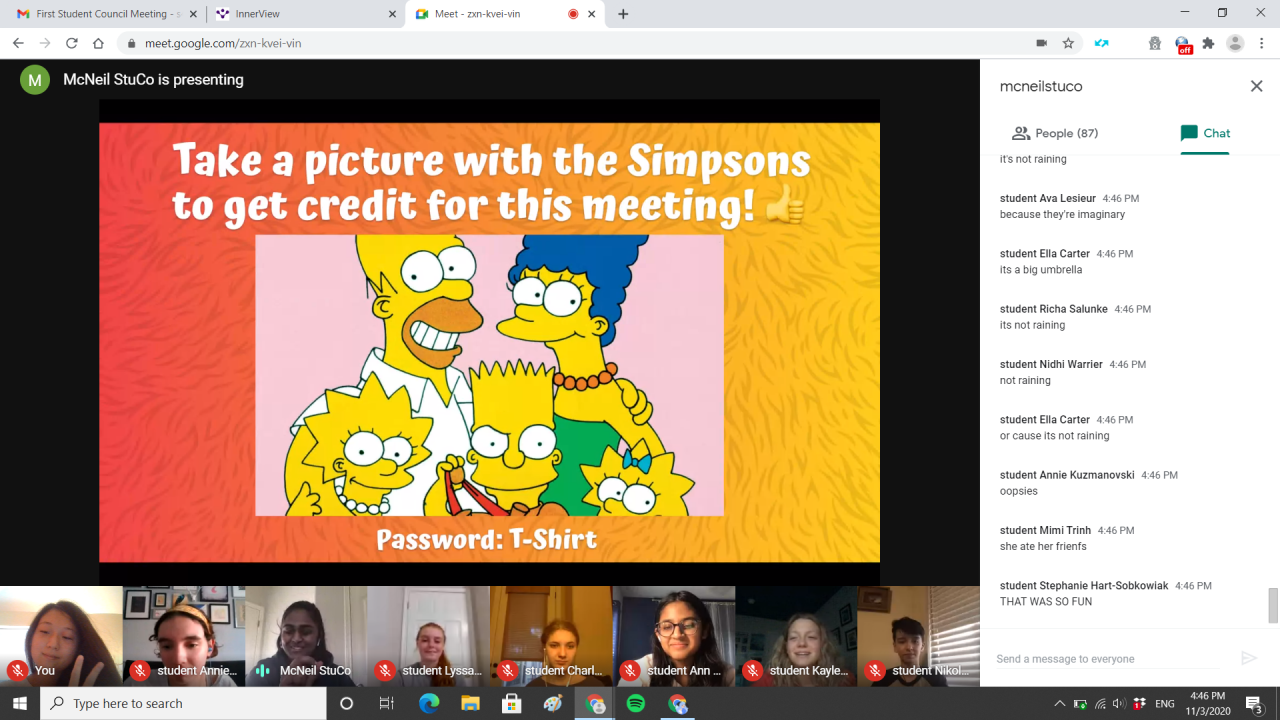Open the browser home page
1280x720 pixels.
click(x=98, y=43)
